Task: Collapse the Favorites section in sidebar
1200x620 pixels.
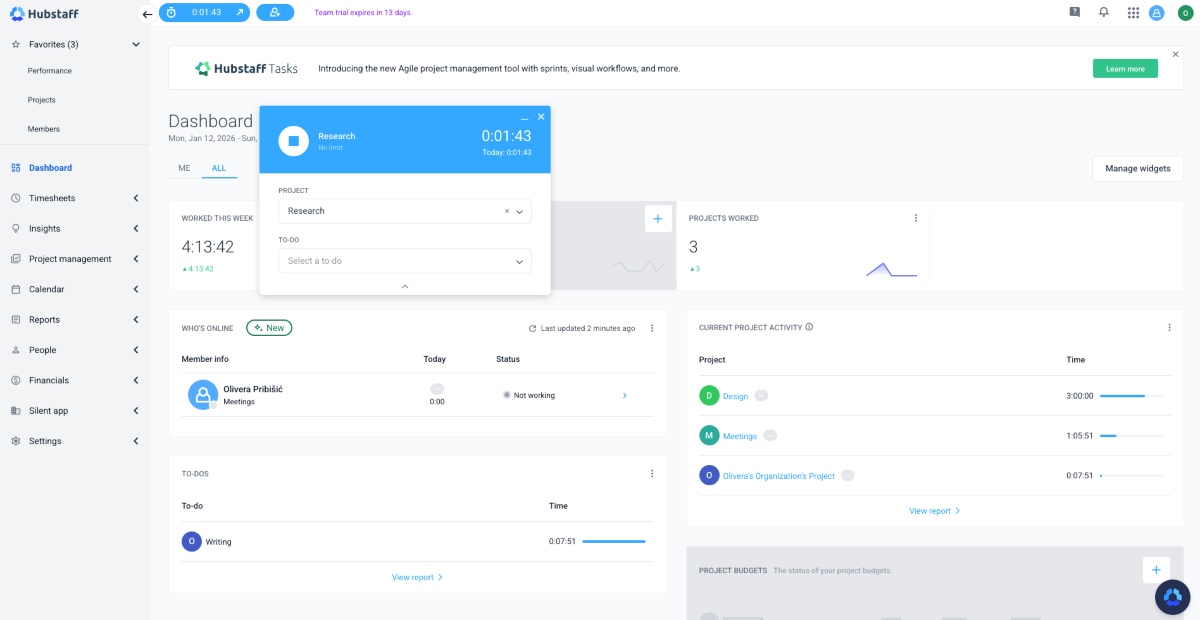Action: click(x=136, y=44)
